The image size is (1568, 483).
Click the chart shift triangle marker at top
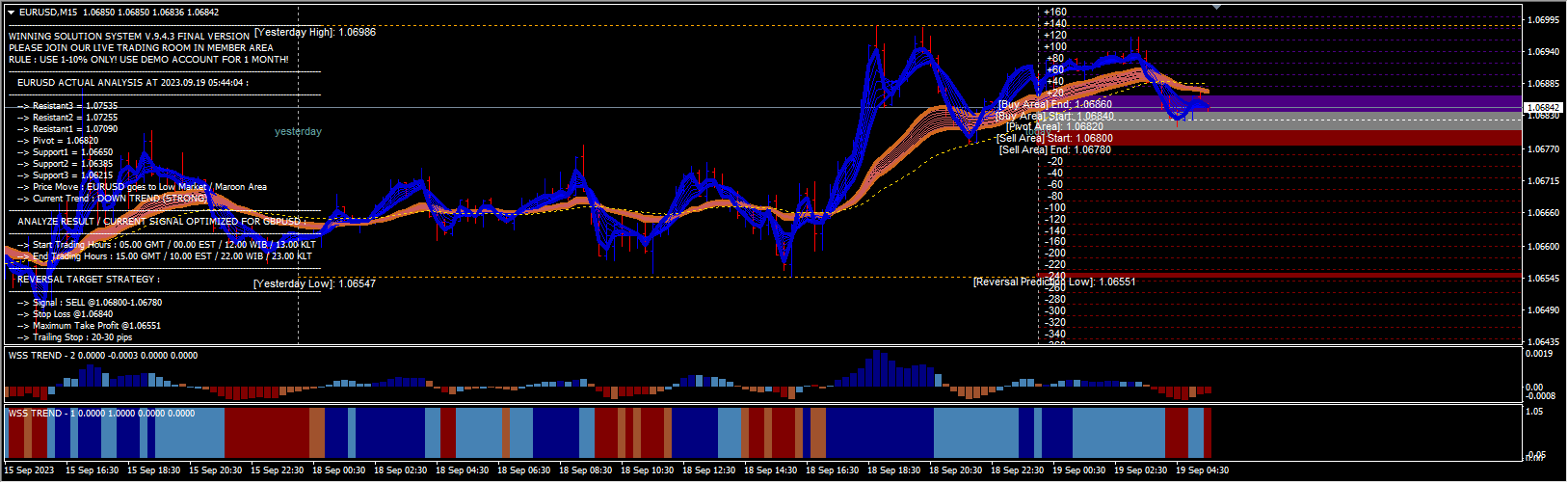tap(1216, 7)
